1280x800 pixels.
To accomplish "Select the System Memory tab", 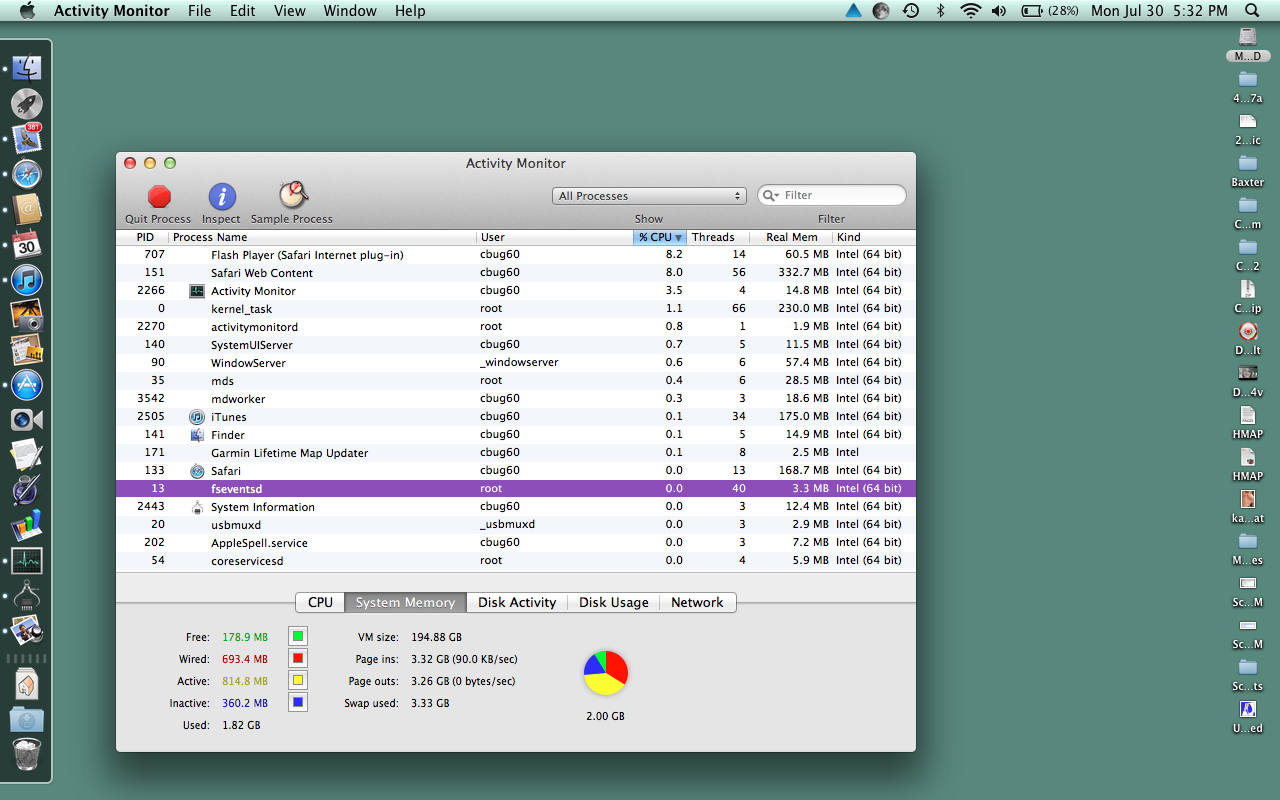I will [405, 602].
